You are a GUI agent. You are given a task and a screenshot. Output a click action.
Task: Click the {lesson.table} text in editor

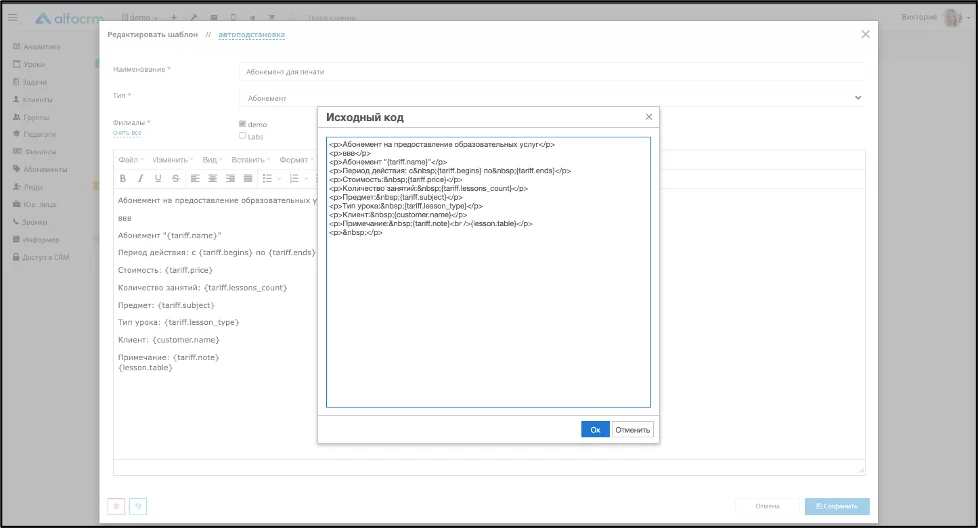(145, 368)
